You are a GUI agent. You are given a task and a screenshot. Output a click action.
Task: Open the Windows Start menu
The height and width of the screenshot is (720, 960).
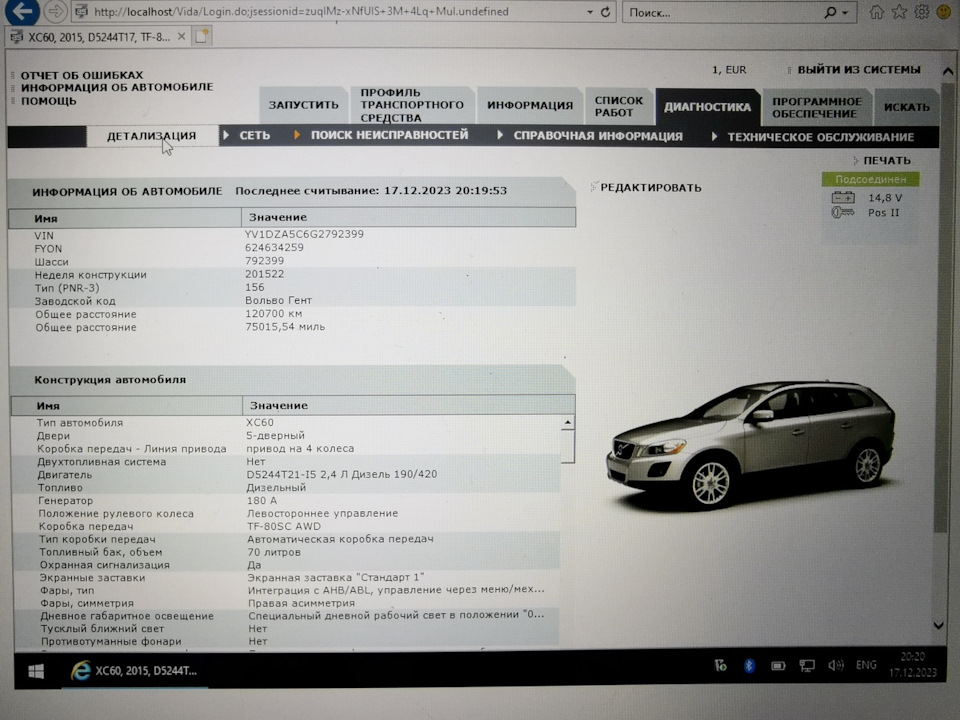[x=35, y=670]
